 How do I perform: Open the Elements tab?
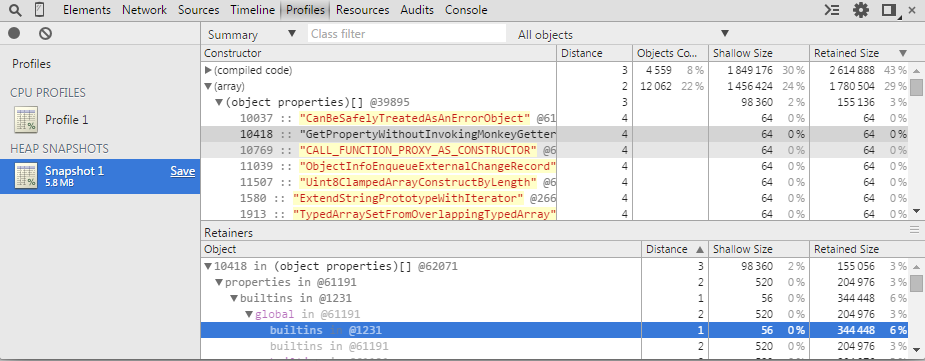point(87,10)
